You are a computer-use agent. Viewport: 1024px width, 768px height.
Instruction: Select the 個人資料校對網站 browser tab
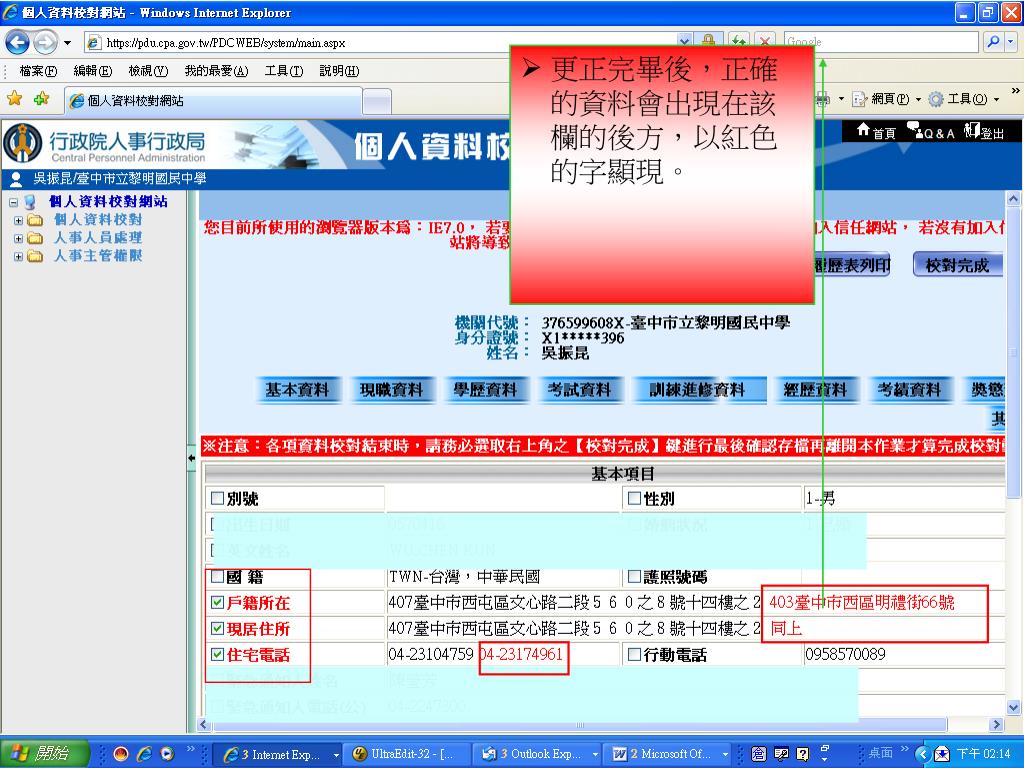point(214,101)
